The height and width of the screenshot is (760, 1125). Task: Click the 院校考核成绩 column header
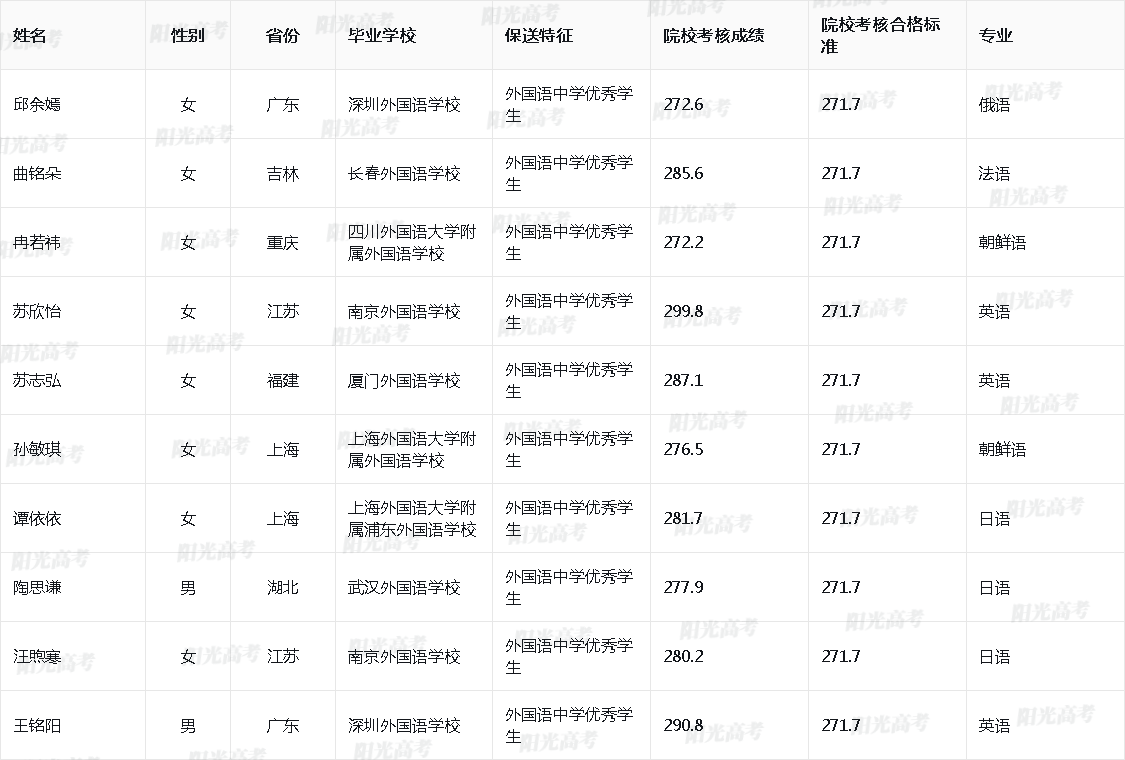pyautogui.click(x=714, y=36)
